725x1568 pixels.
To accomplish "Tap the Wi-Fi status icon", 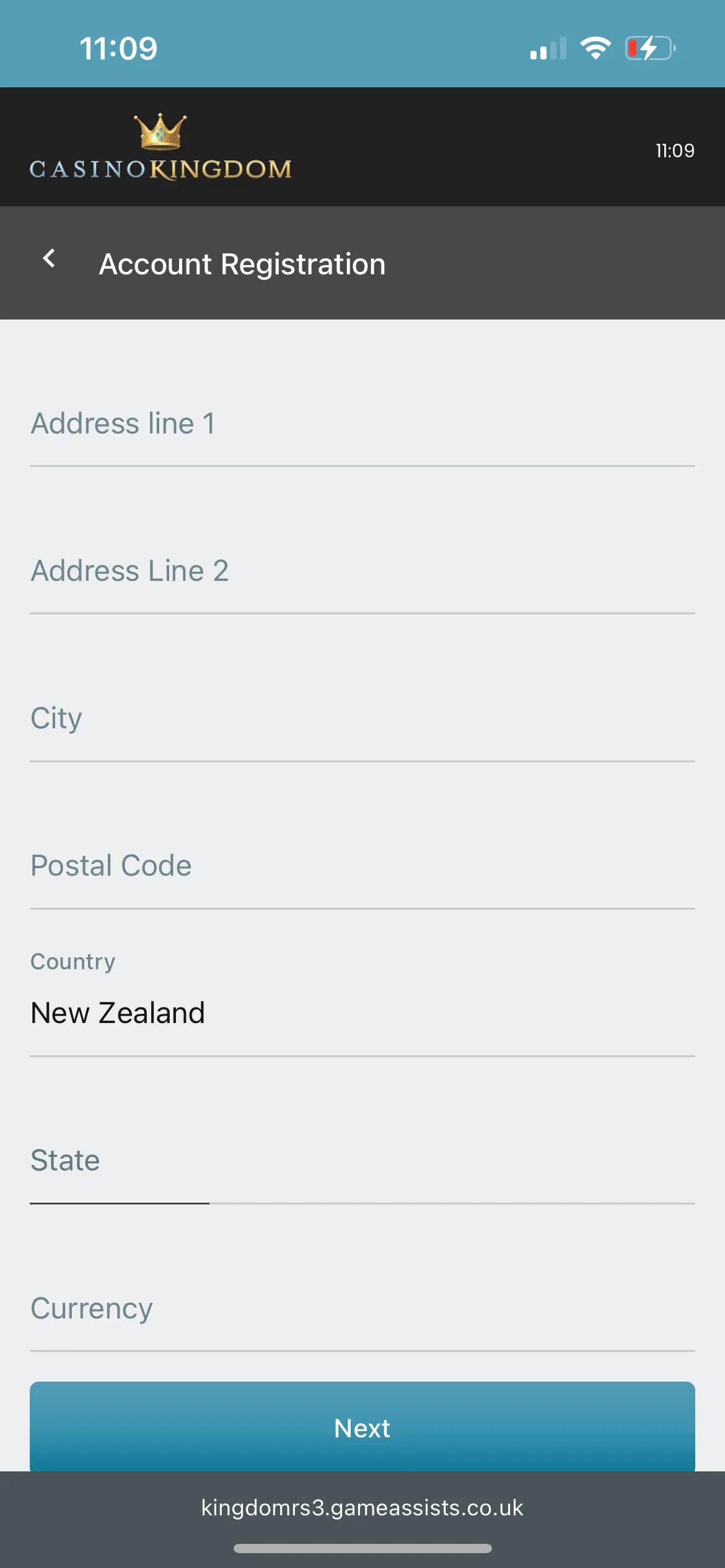I will click(595, 48).
